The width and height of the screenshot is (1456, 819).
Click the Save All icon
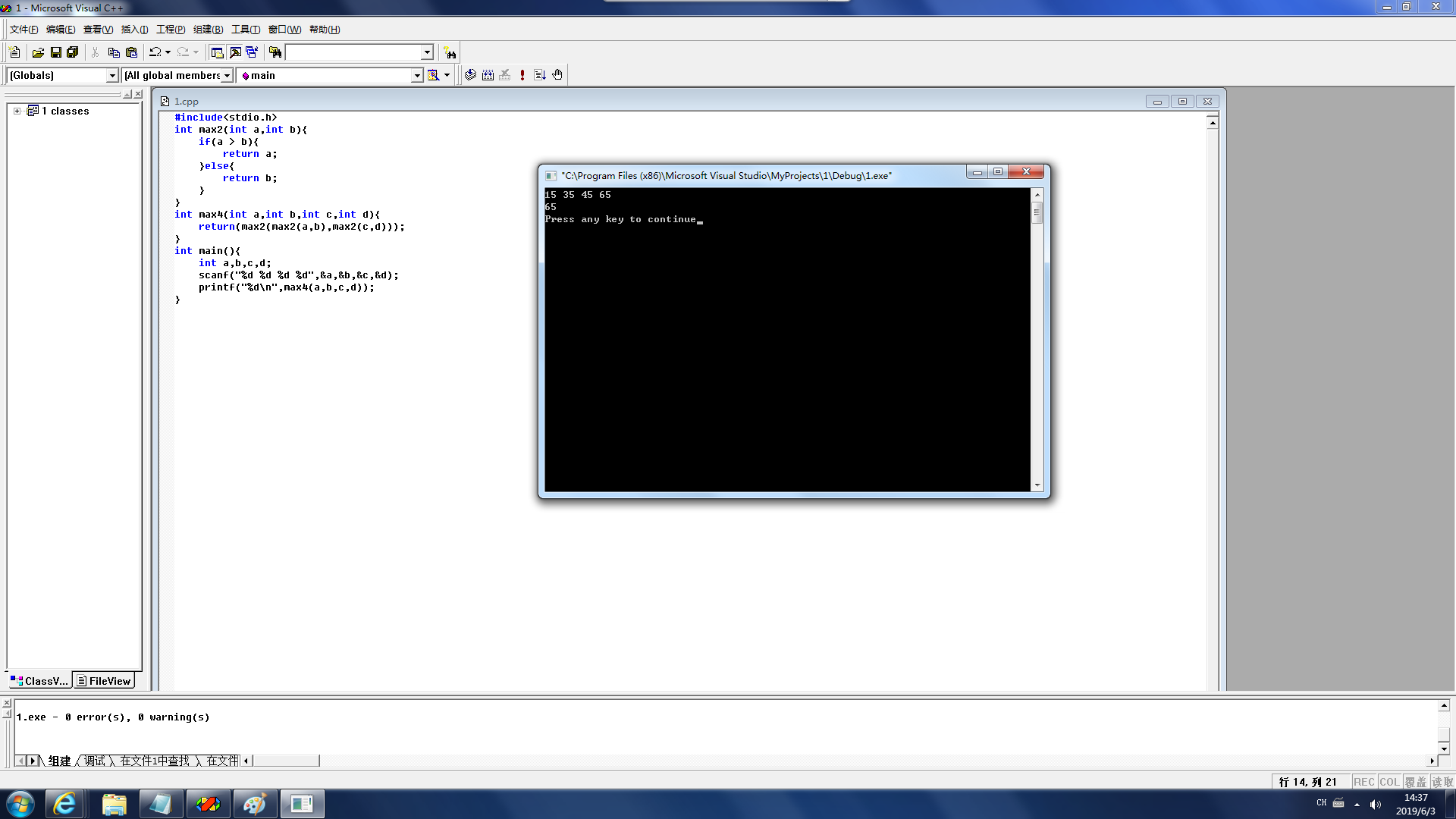[73, 52]
